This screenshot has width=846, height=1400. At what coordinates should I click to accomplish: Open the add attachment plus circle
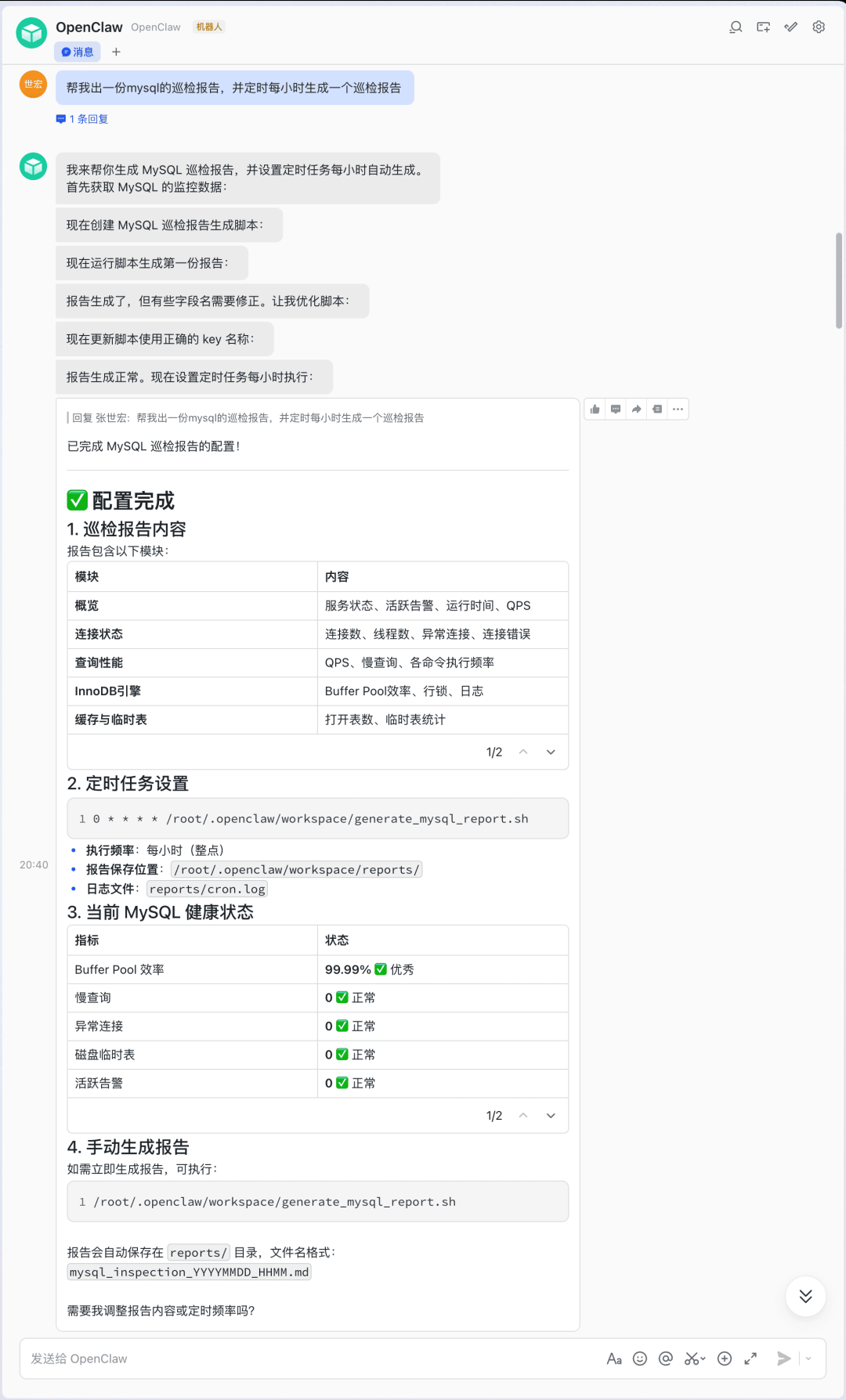click(x=725, y=1359)
